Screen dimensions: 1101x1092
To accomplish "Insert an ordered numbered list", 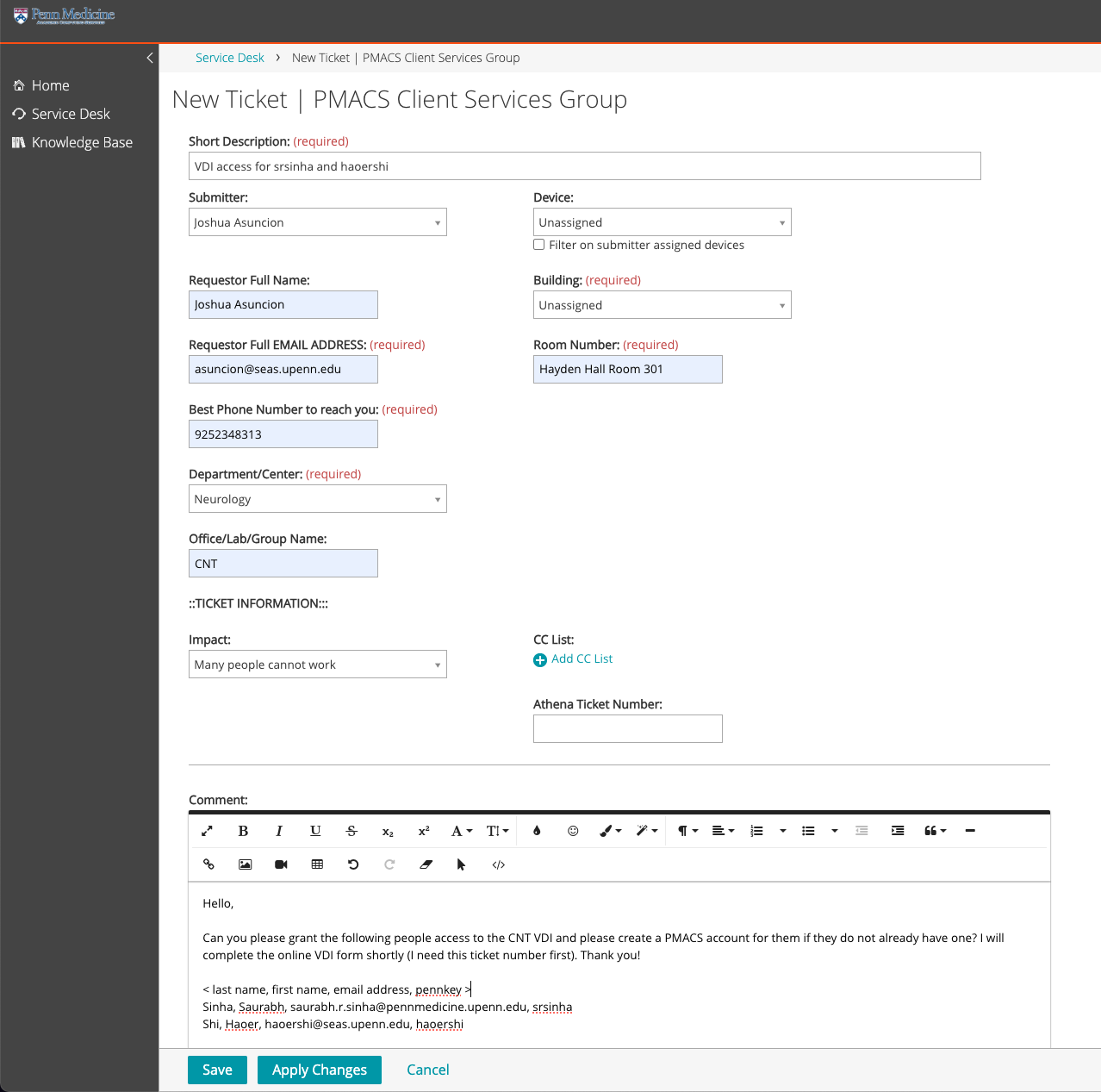I will (x=757, y=831).
